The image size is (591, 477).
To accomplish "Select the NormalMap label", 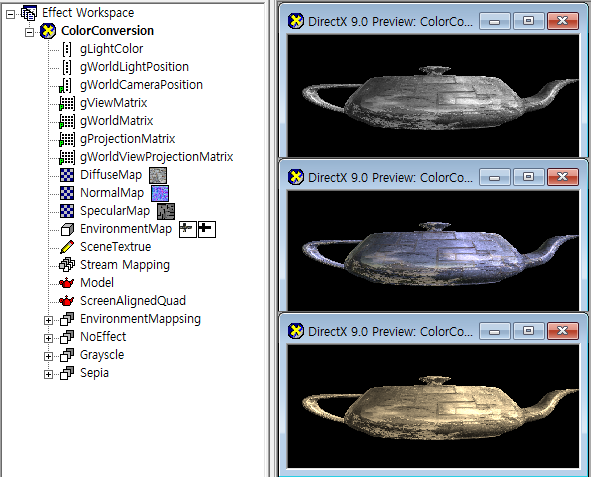I will tap(112, 193).
